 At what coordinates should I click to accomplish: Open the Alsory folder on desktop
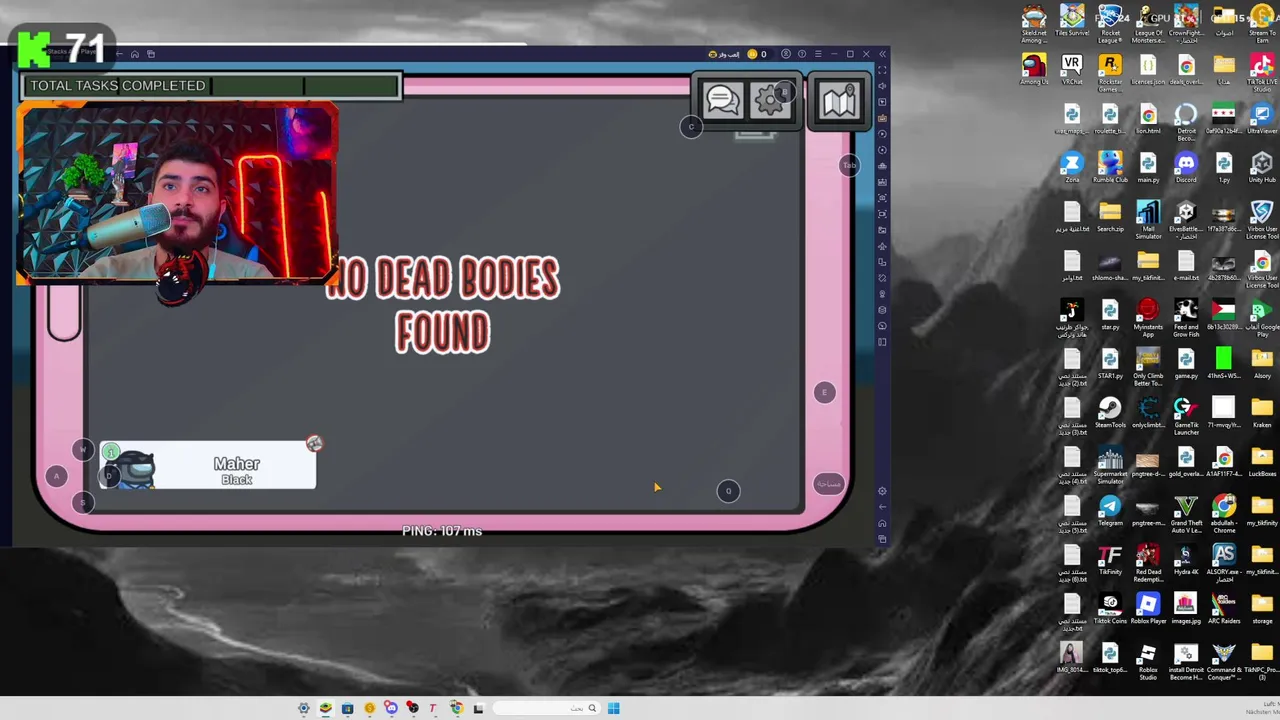click(1262, 364)
